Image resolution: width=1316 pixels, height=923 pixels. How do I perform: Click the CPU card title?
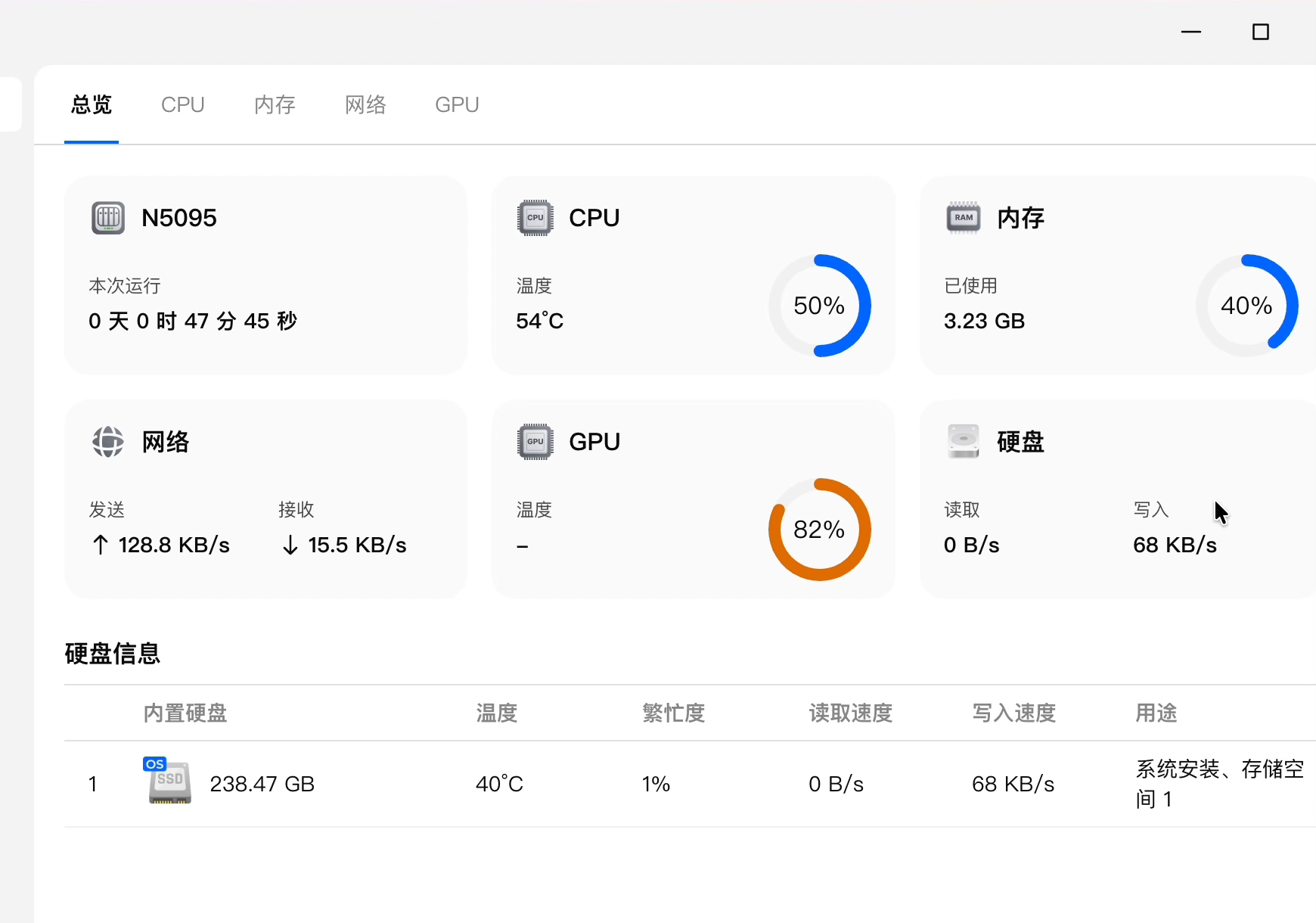[x=594, y=218]
